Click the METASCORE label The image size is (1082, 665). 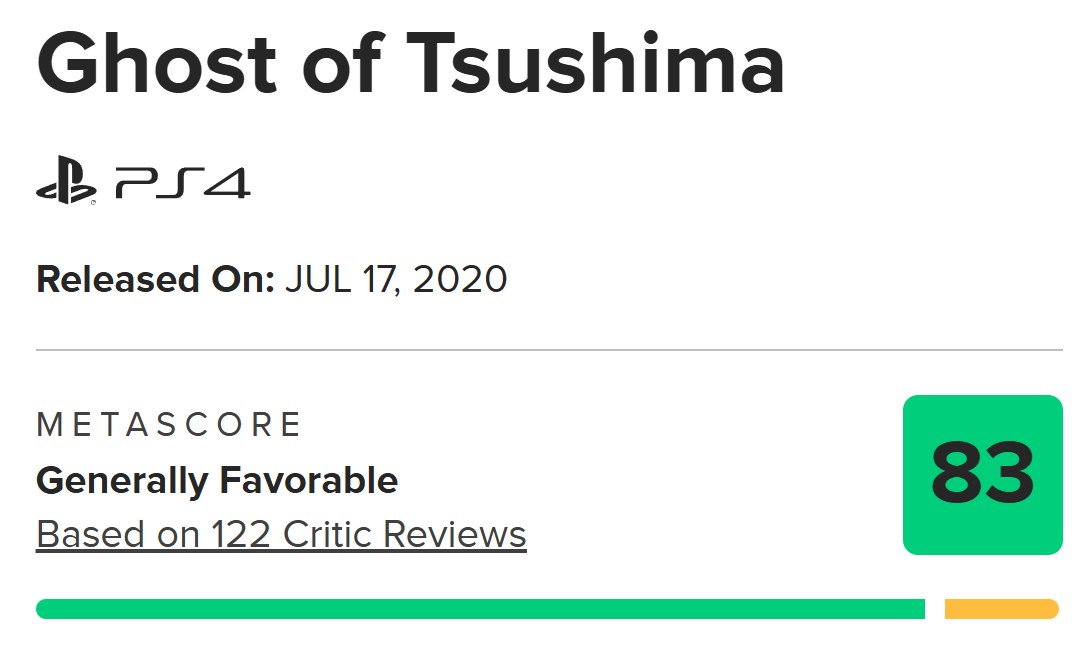(169, 424)
